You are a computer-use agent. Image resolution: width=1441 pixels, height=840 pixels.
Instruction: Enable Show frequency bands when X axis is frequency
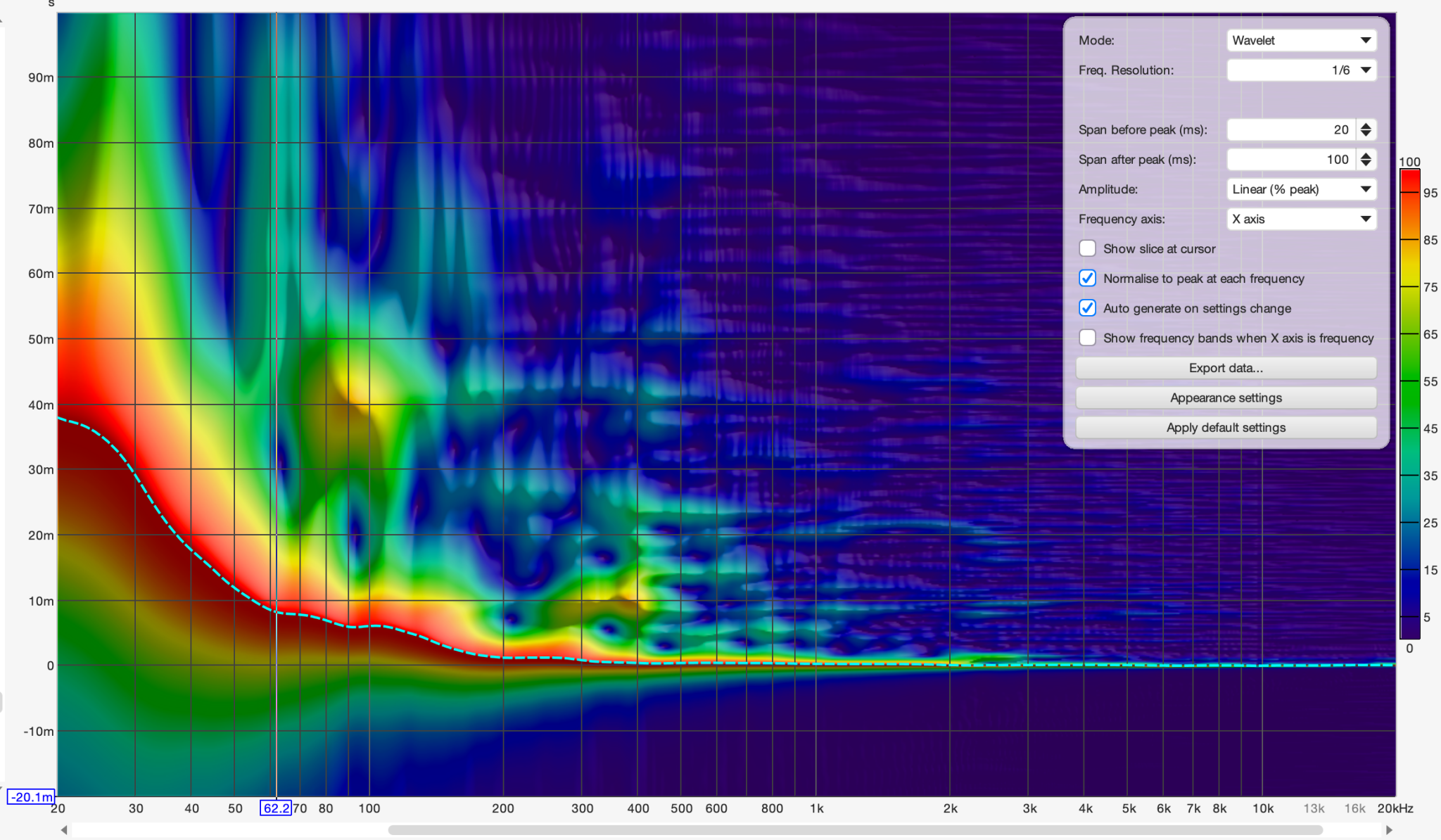pos(1087,338)
